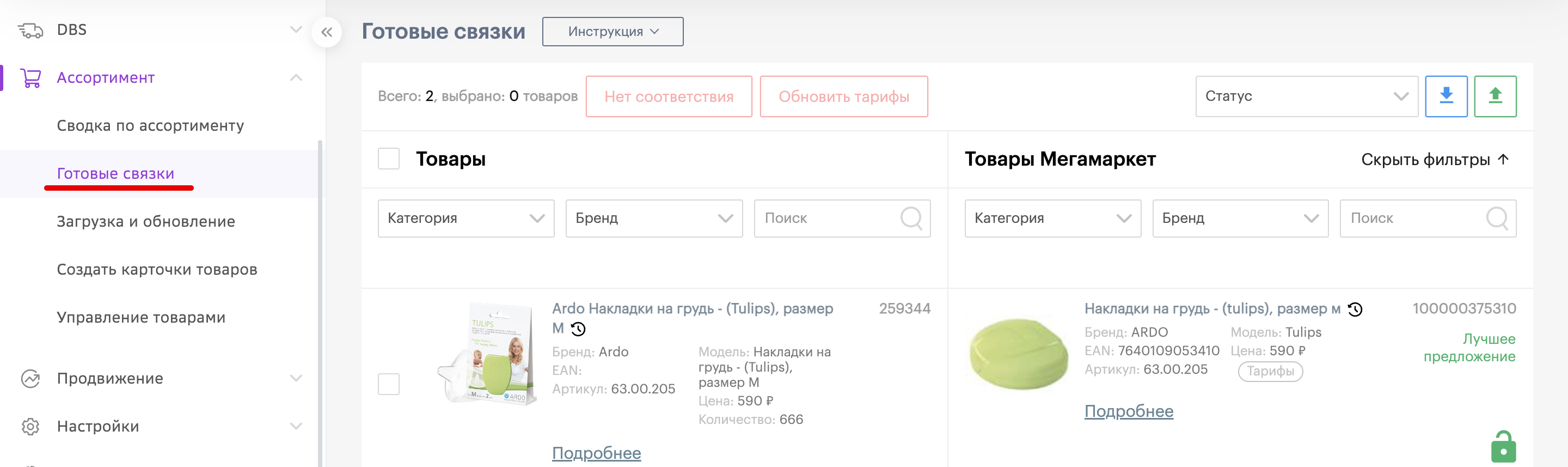The width and height of the screenshot is (1568, 467).
Task: Click the Нет соответствия button
Action: click(669, 96)
